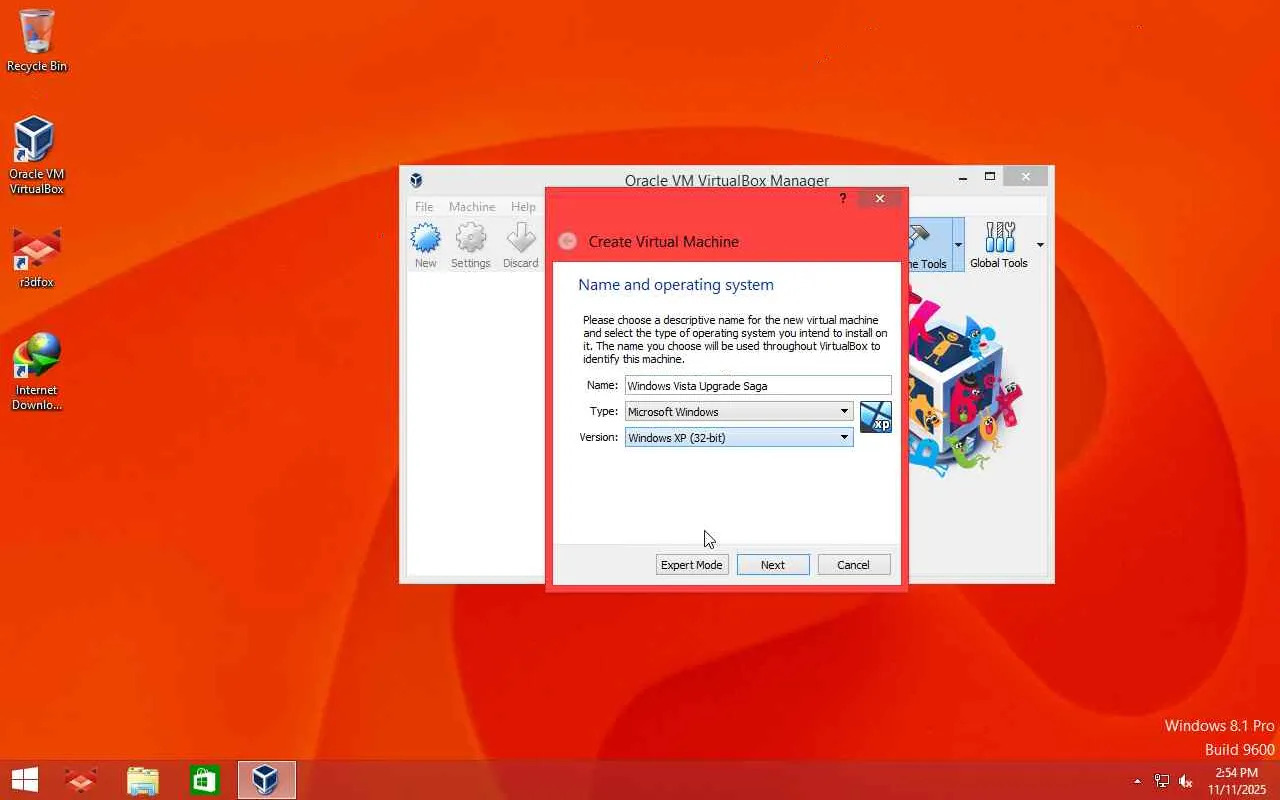
Task: Open the Global Tools dropdown arrow
Action: pyautogui.click(x=1040, y=245)
